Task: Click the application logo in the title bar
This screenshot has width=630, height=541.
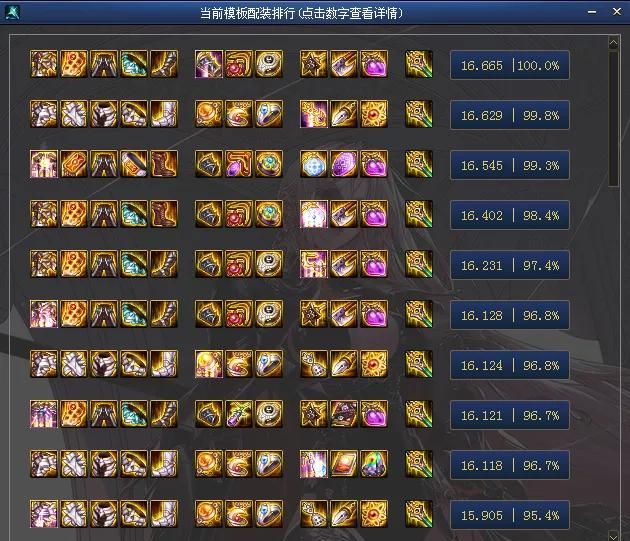Action: 12,12
